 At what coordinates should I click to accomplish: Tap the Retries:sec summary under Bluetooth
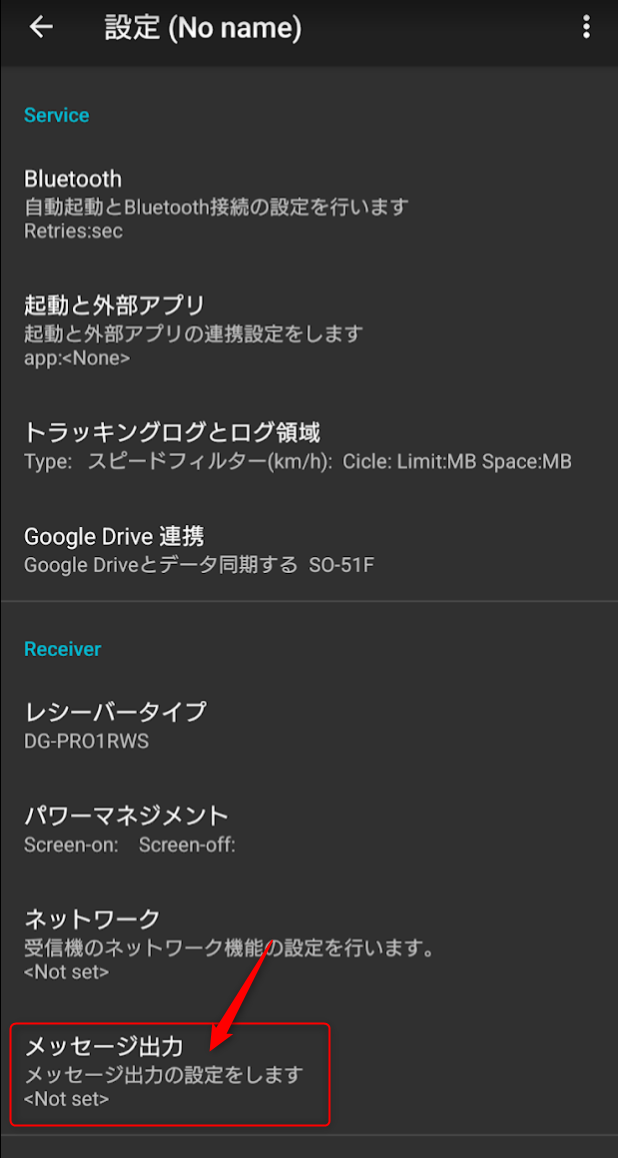(x=73, y=230)
